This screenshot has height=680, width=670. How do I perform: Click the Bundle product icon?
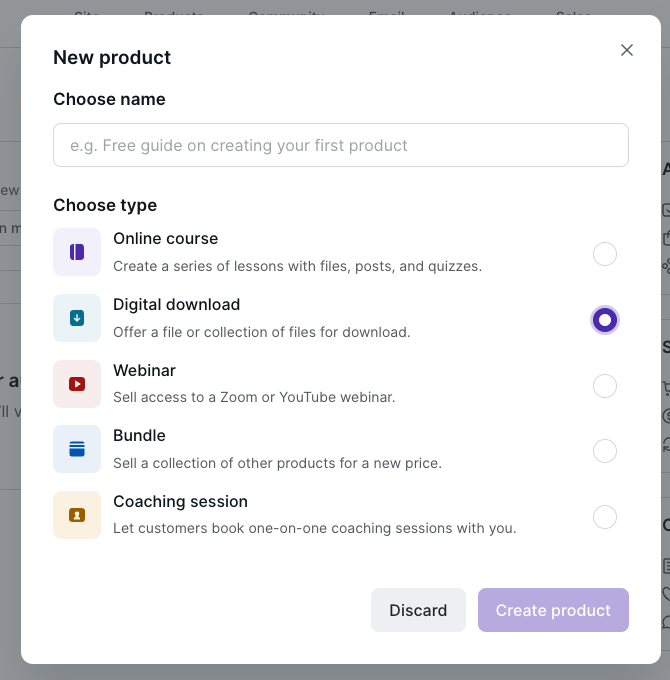point(77,449)
